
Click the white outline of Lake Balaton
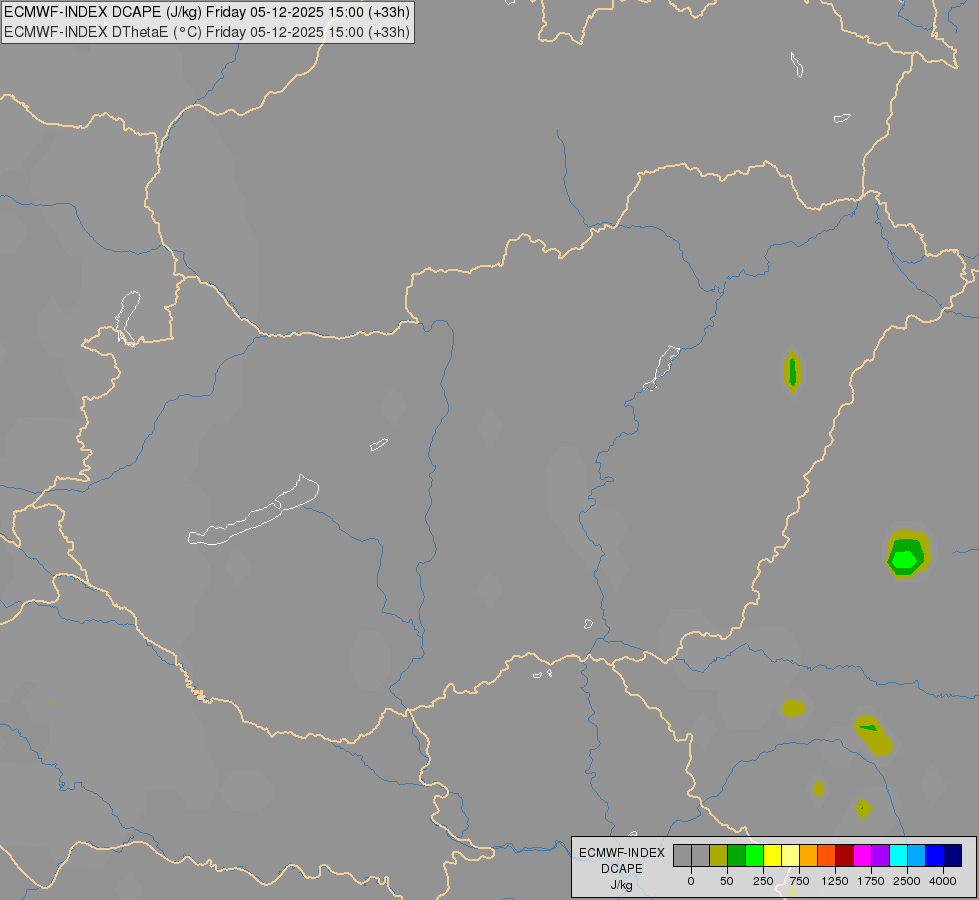(253, 510)
